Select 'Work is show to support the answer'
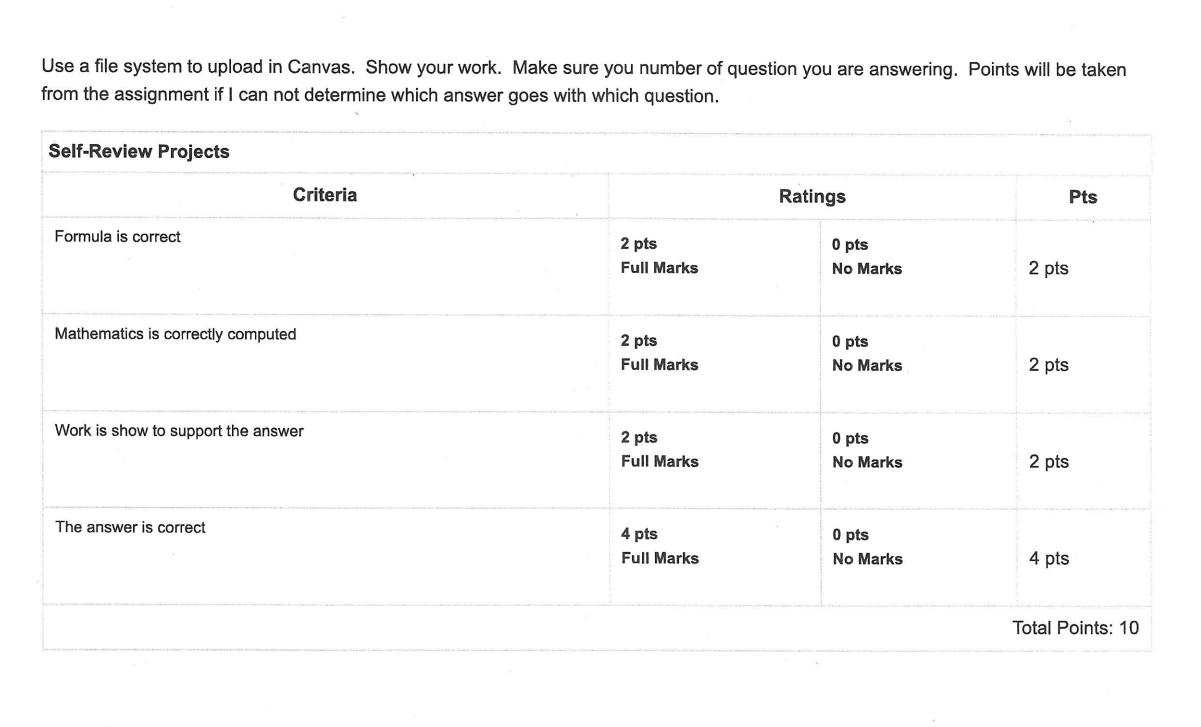 click(x=179, y=431)
